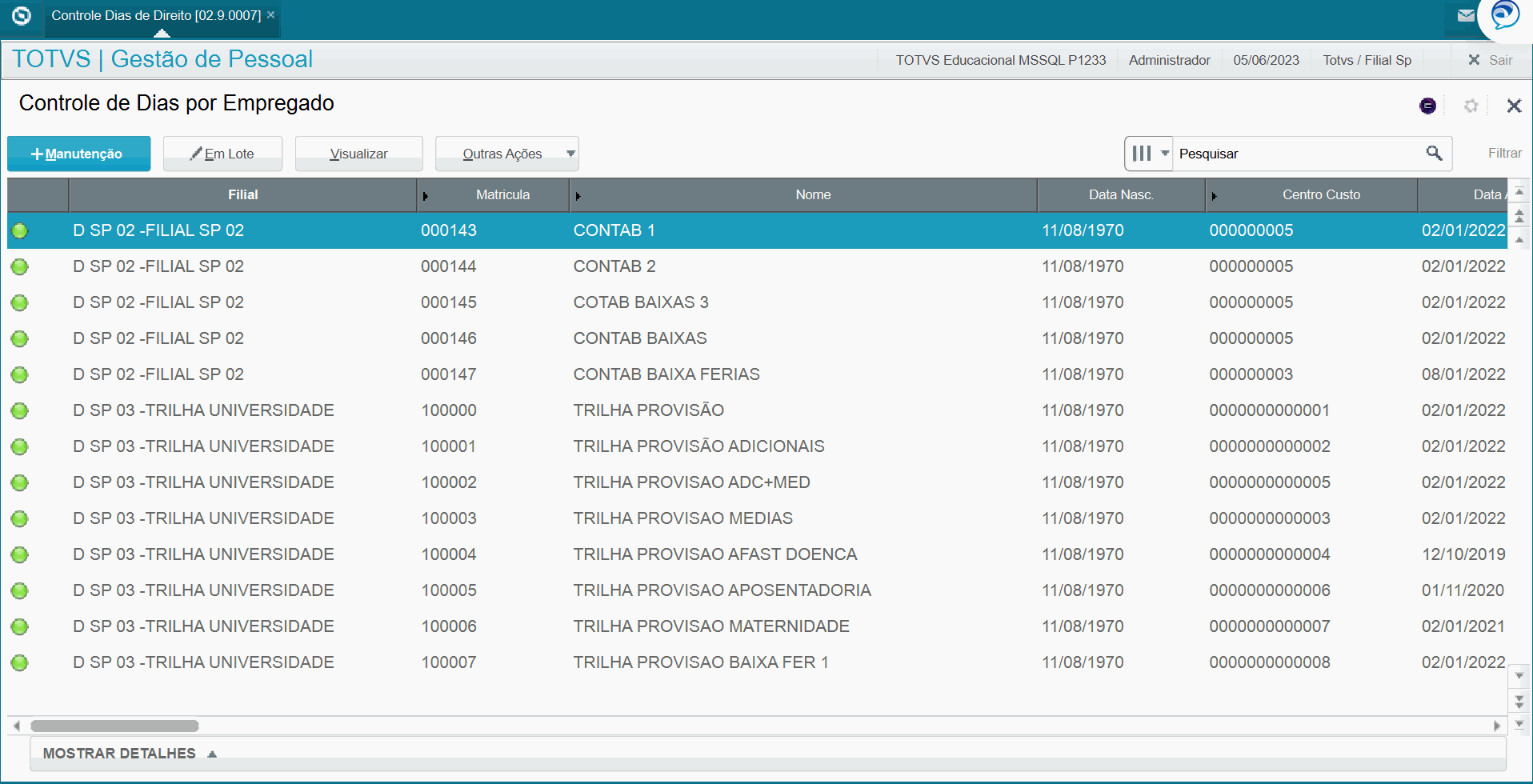This screenshot has width=1533, height=784.
Task: Jump to last record with bottom arrow
Action: pyautogui.click(x=1519, y=725)
